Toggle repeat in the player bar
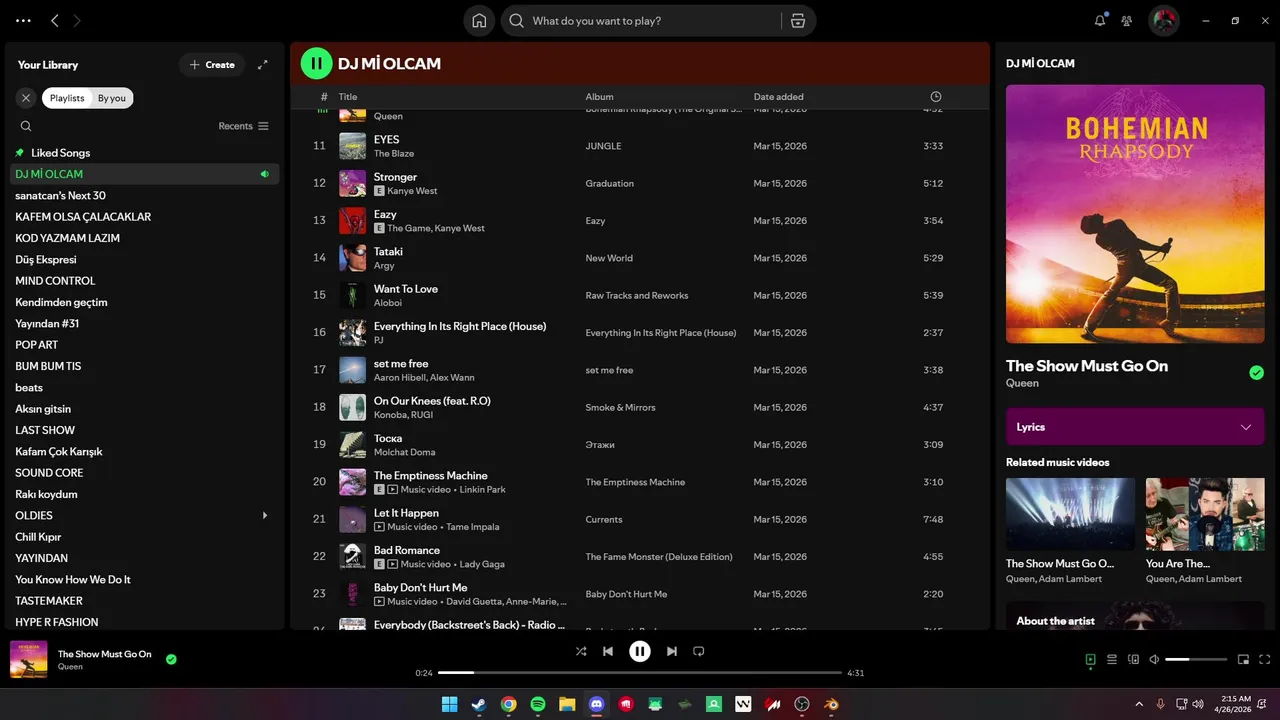The image size is (1280, 720). tap(699, 651)
